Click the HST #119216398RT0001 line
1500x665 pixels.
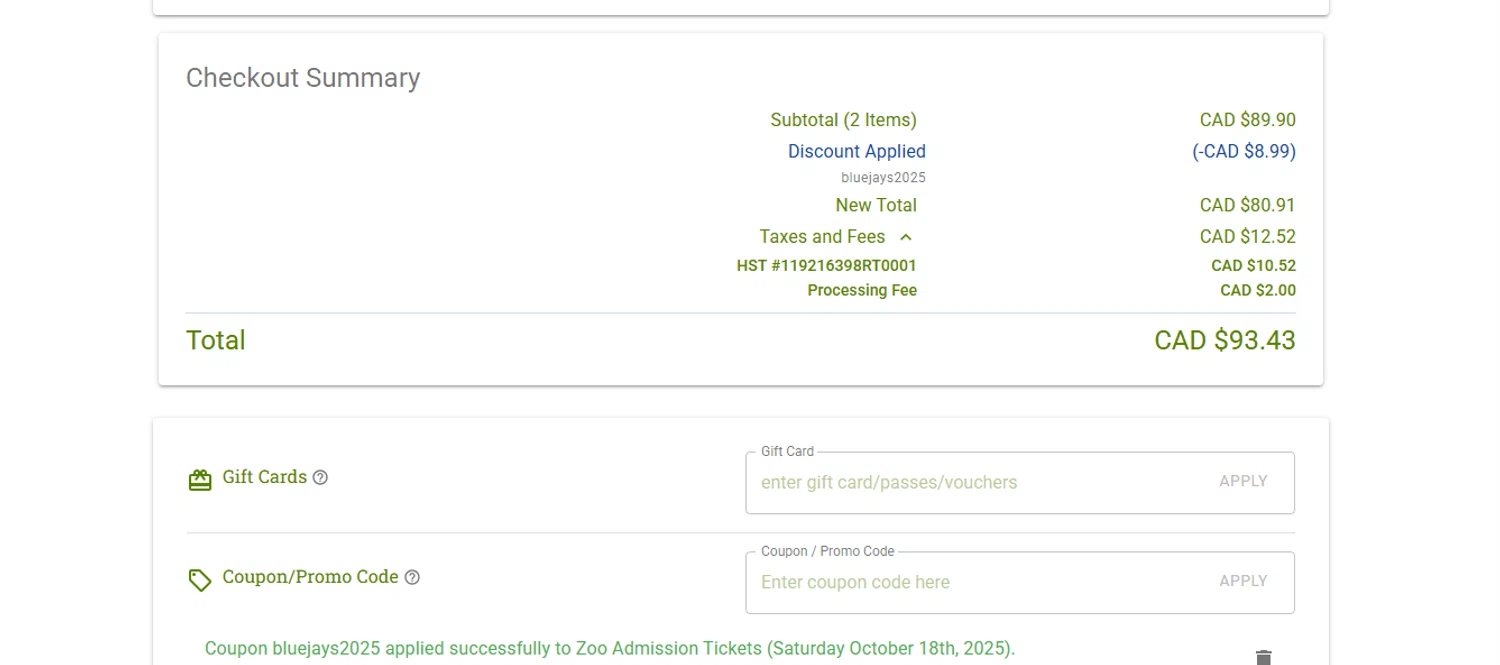click(x=826, y=266)
